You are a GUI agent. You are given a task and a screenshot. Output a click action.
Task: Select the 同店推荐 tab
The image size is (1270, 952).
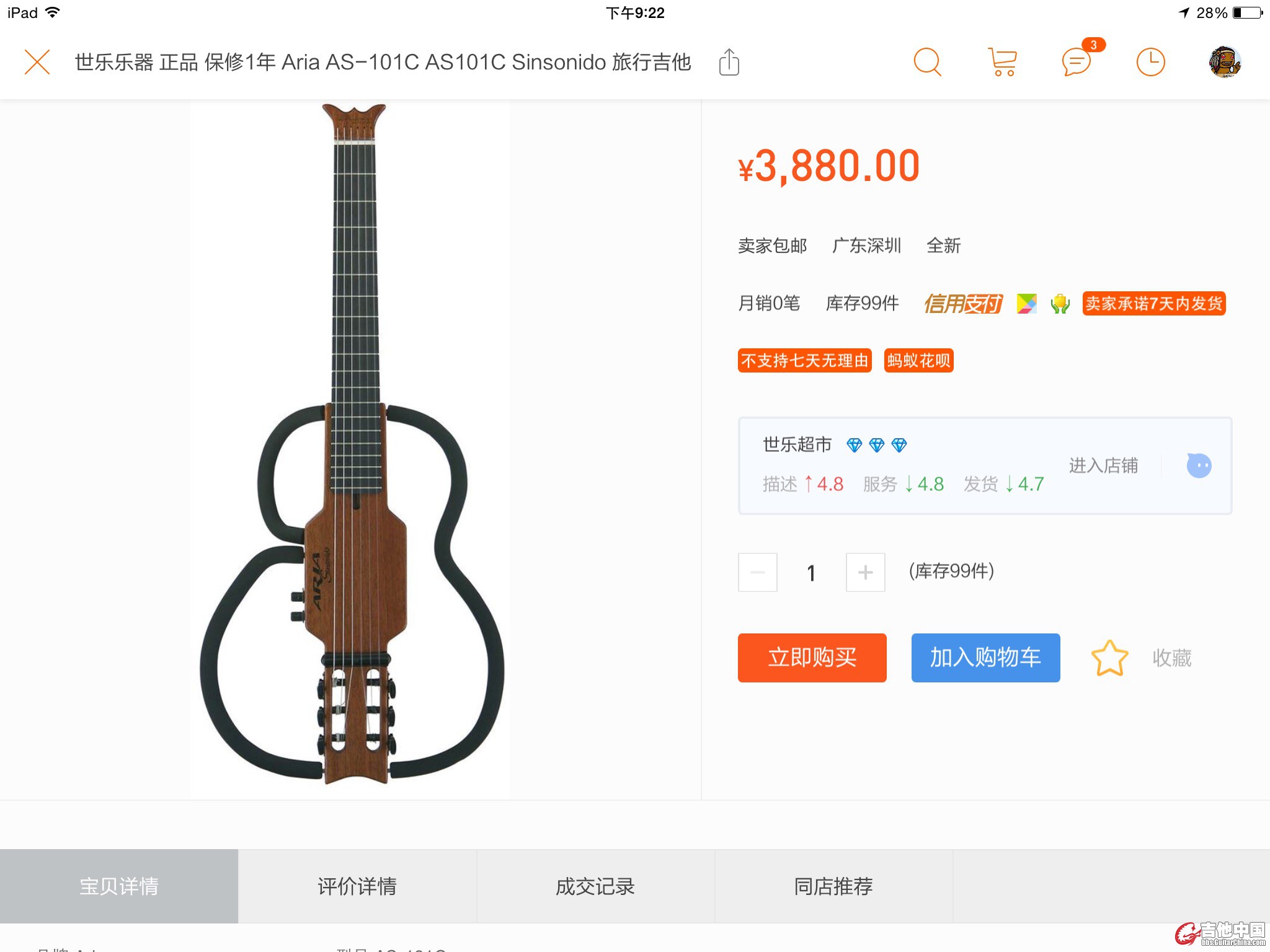click(833, 886)
